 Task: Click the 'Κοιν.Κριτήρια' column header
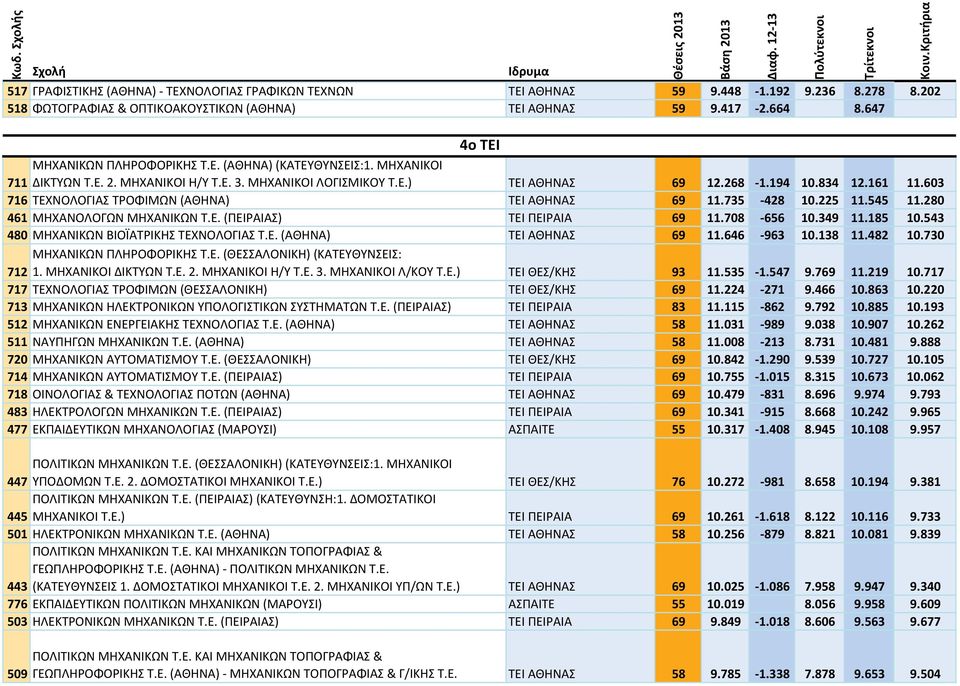925,41
